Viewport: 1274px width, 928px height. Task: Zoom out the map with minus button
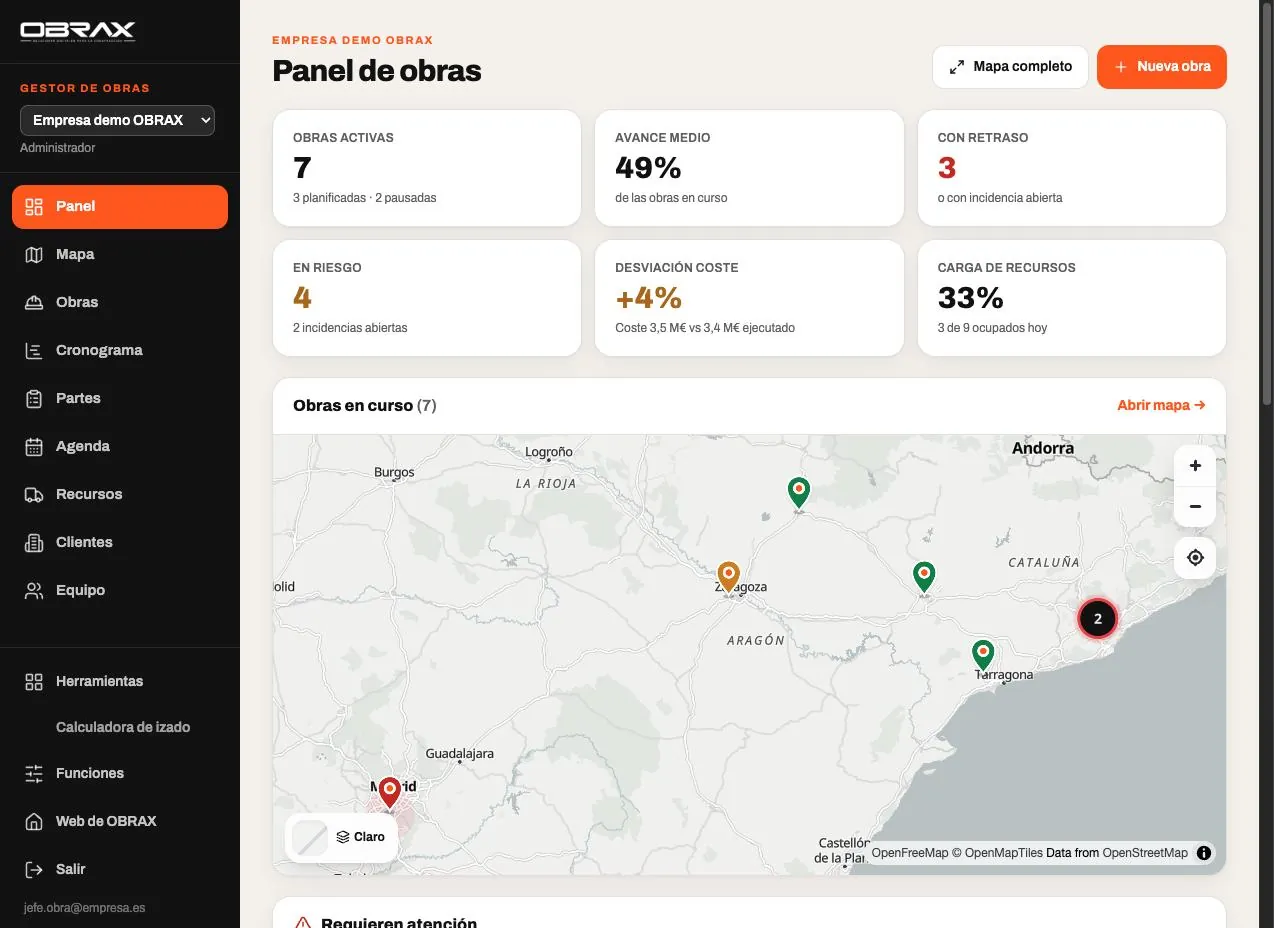(x=1195, y=507)
